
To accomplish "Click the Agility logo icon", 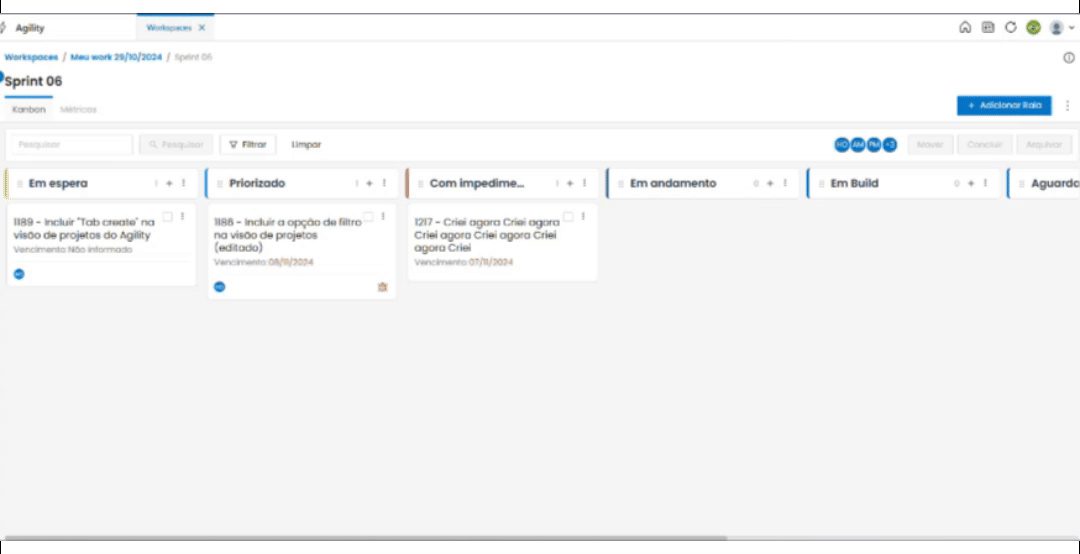I will click(x=3, y=28).
